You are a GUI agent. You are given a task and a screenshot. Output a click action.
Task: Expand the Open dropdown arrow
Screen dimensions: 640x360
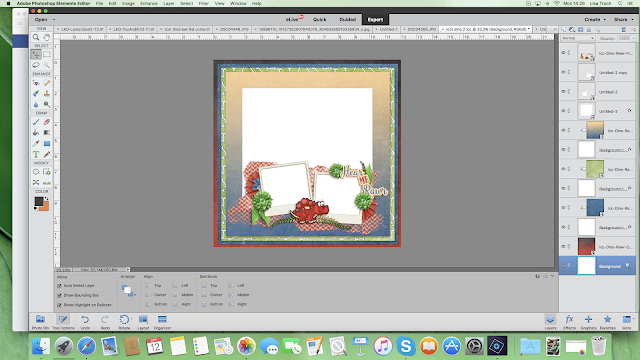[x=54, y=20]
